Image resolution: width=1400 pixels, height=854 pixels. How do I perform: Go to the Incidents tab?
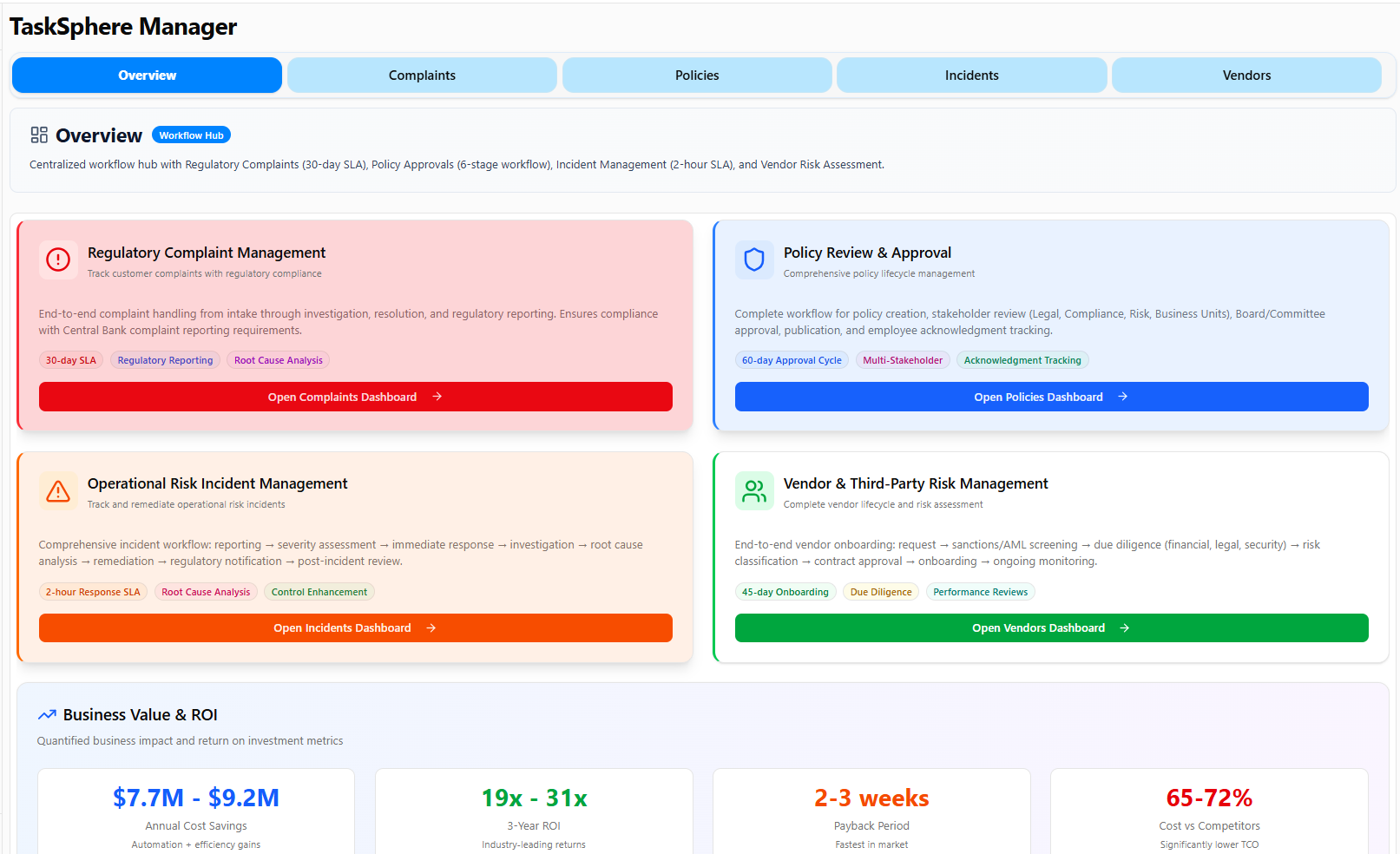click(x=971, y=76)
